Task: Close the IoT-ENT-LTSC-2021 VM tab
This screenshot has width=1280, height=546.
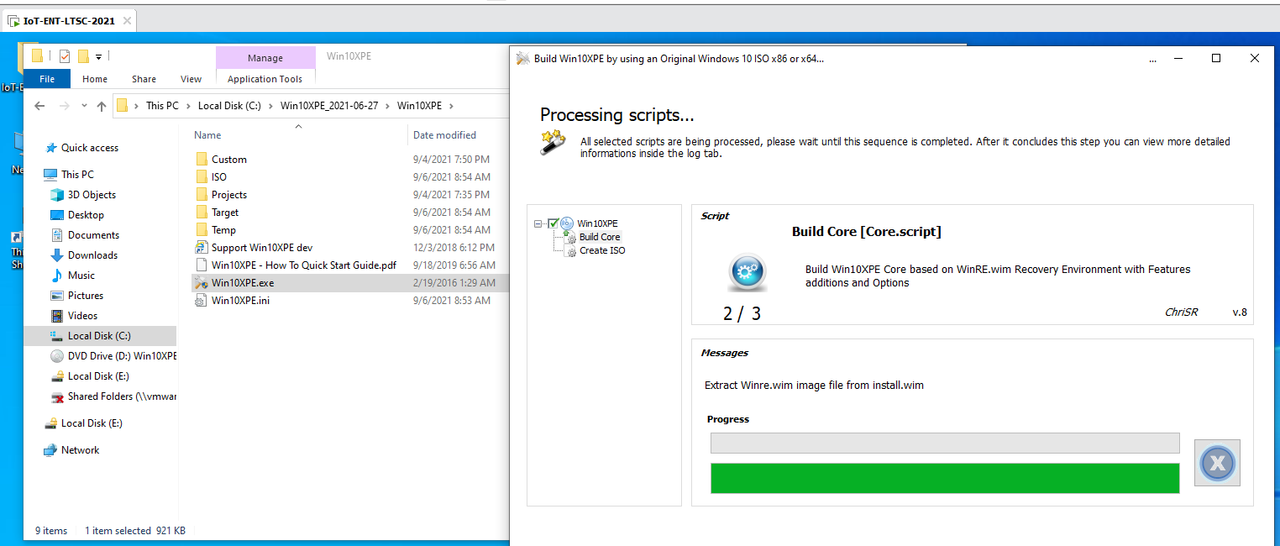Action: (x=125, y=20)
